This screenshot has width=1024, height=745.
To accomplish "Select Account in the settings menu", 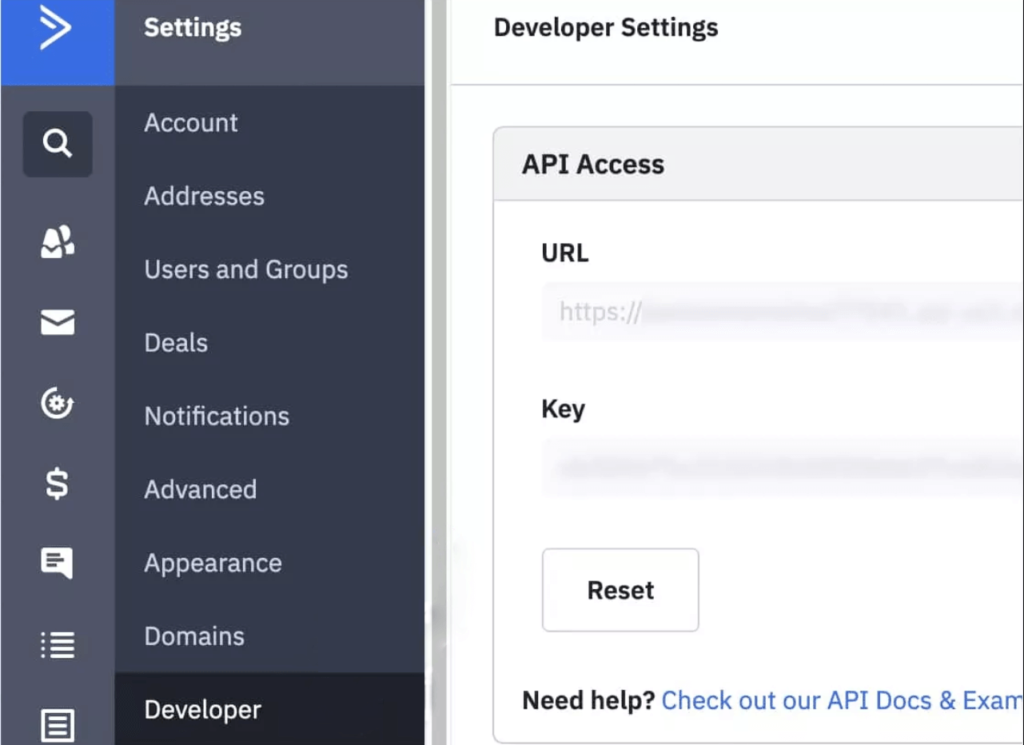I will click(191, 123).
